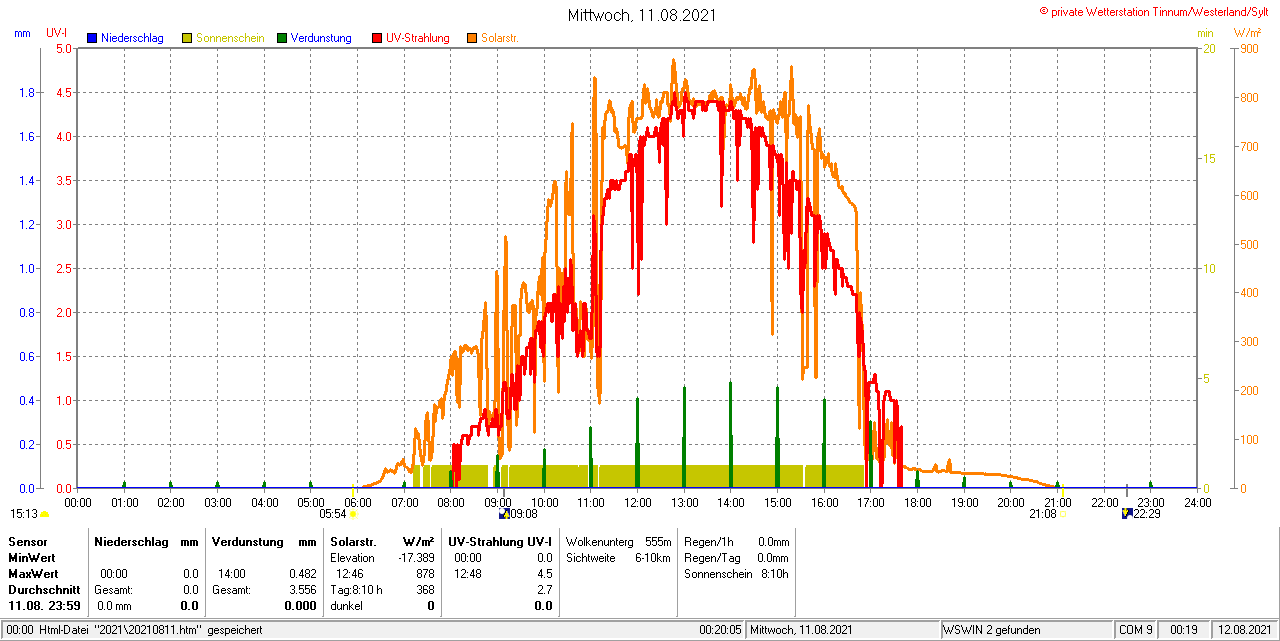Click the Regen/Tag 0.0mm reading

[736, 557]
